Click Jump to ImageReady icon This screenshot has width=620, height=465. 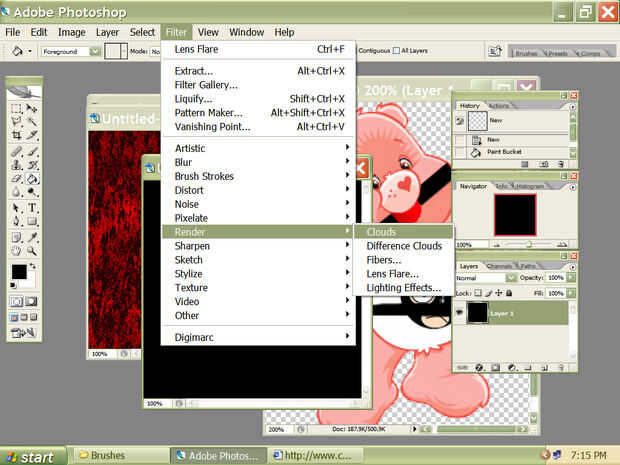tap(24, 333)
